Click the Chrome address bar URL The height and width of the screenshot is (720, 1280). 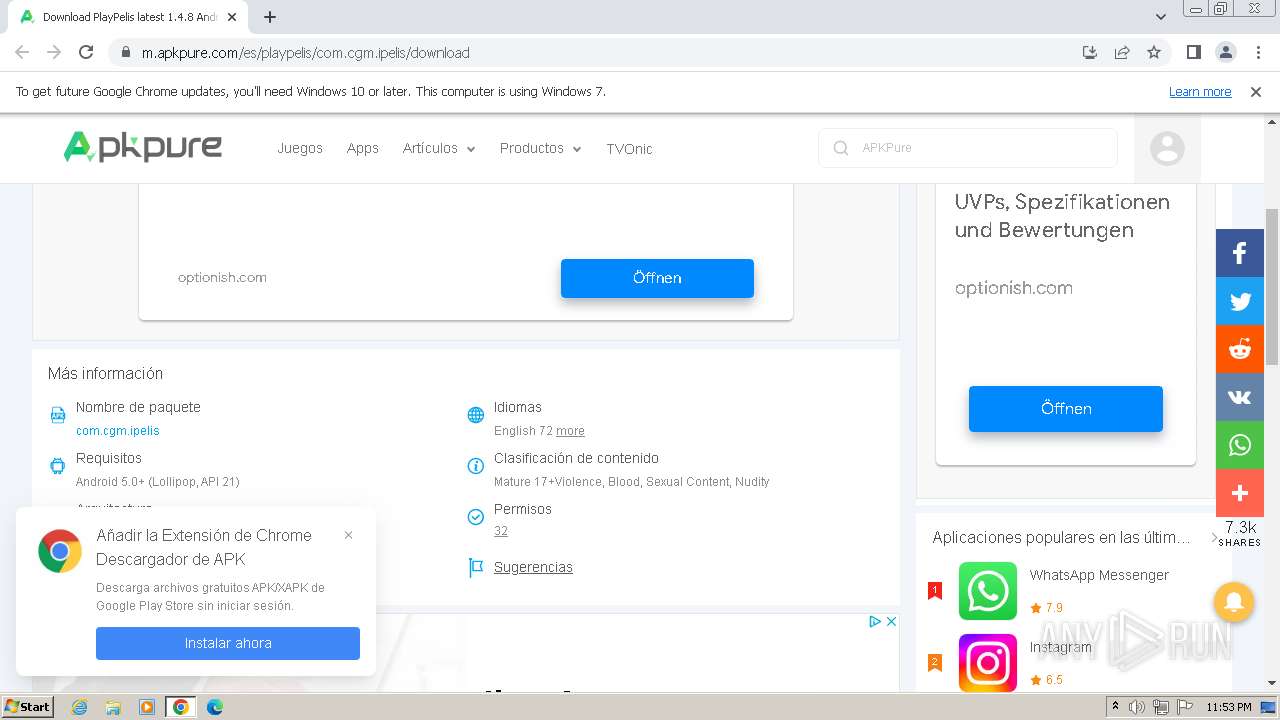(306, 52)
